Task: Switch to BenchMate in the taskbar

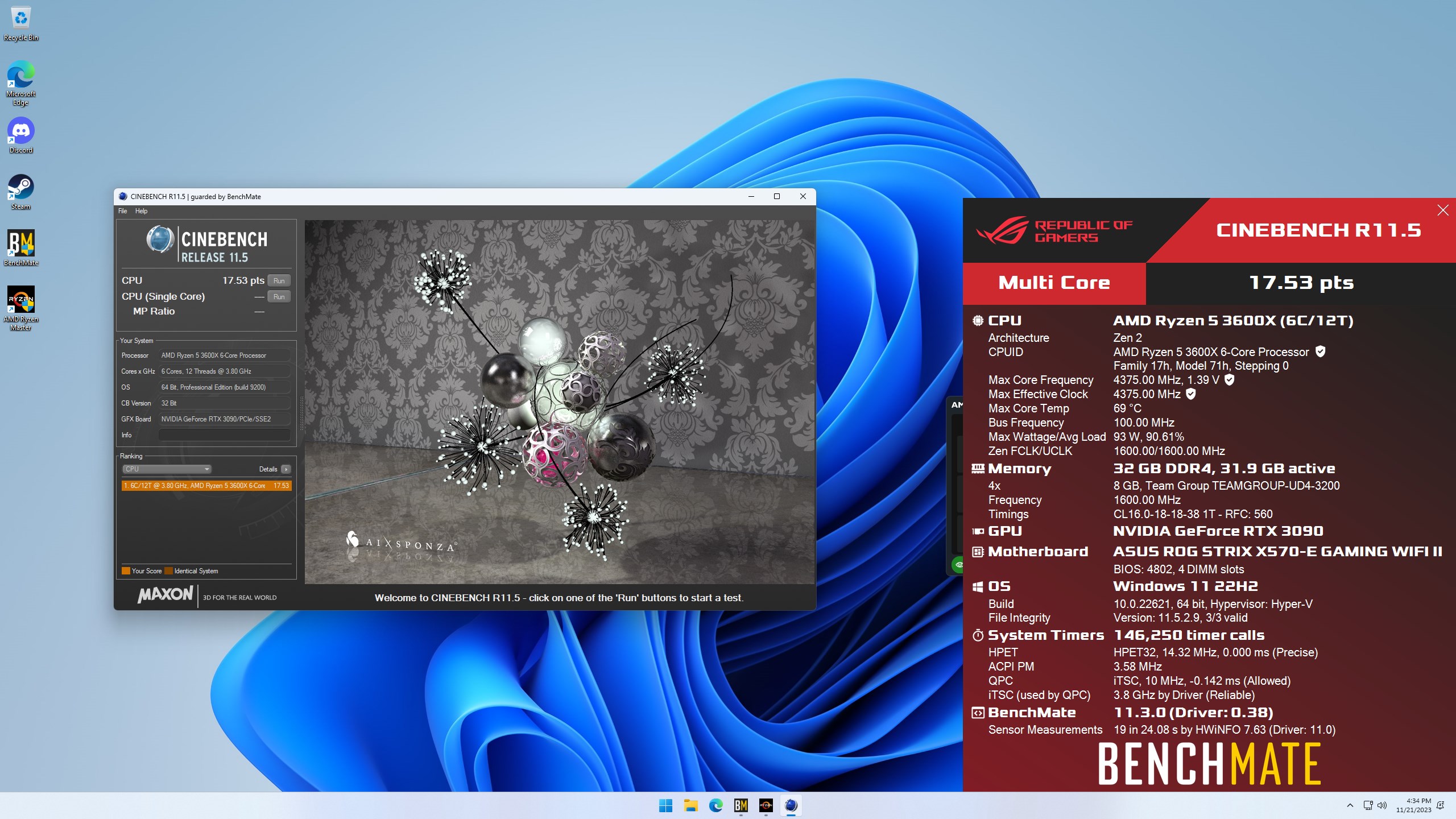Action: pyautogui.click(x=741, y=805)
